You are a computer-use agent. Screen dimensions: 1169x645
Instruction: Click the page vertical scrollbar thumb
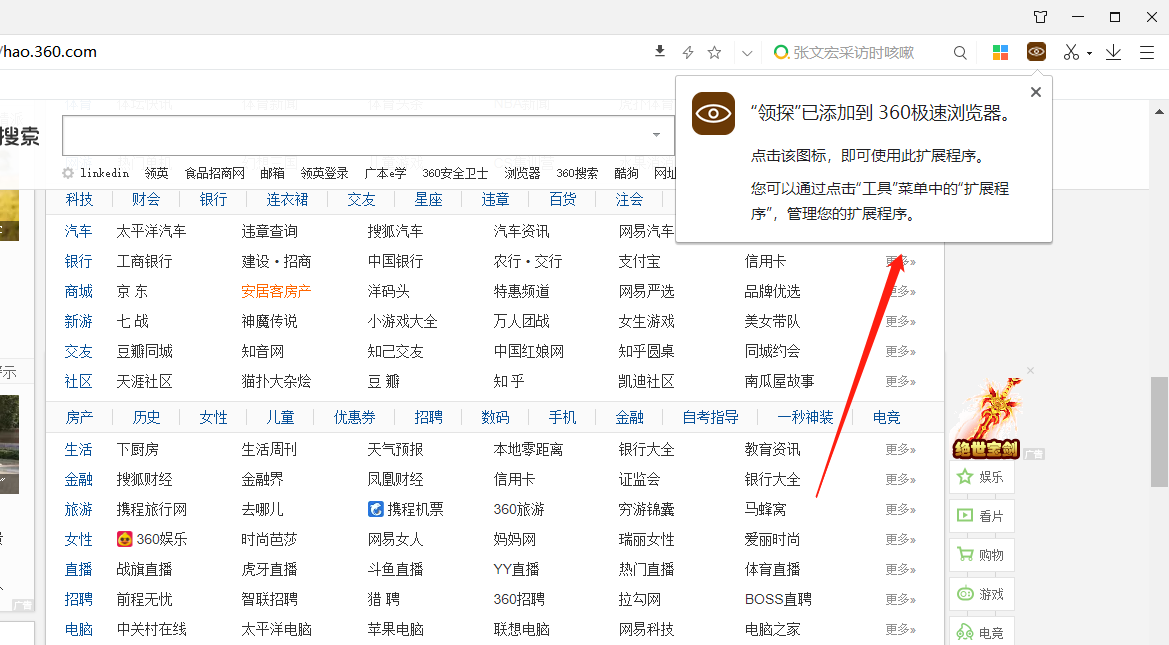[1159, 432]
